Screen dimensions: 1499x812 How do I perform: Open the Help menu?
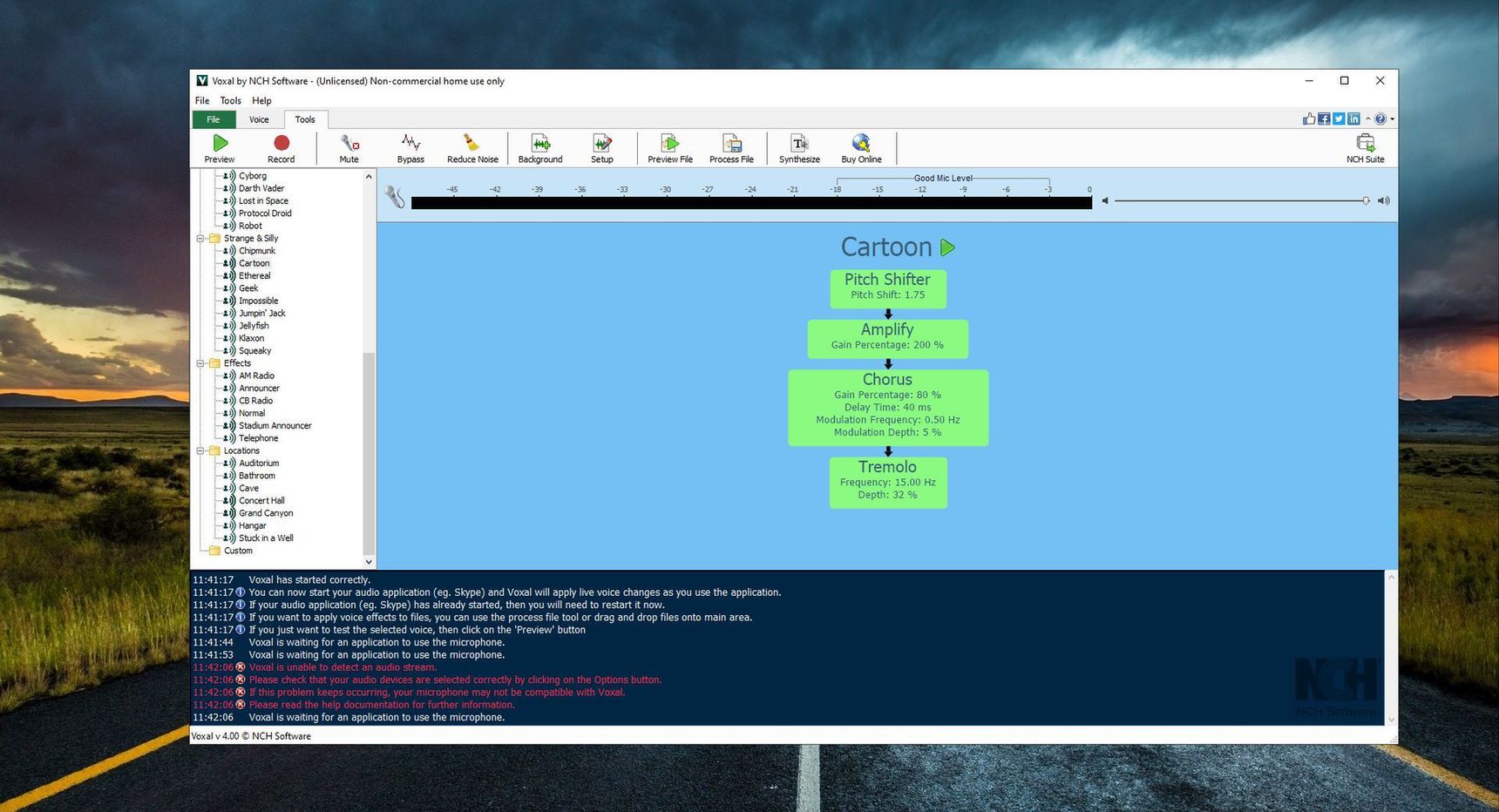[x=261, y=100]
